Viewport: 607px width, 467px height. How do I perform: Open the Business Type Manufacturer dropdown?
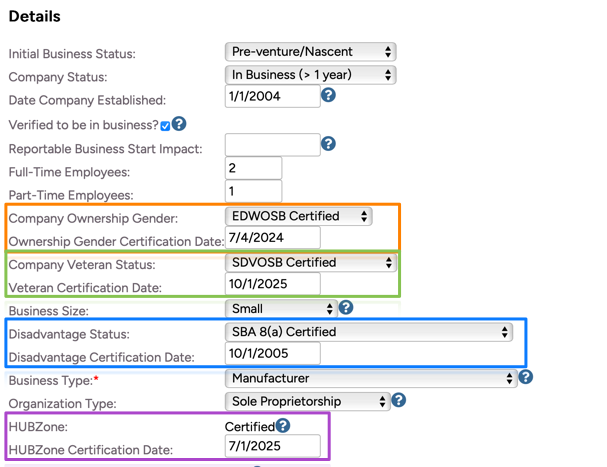[370, 378]
